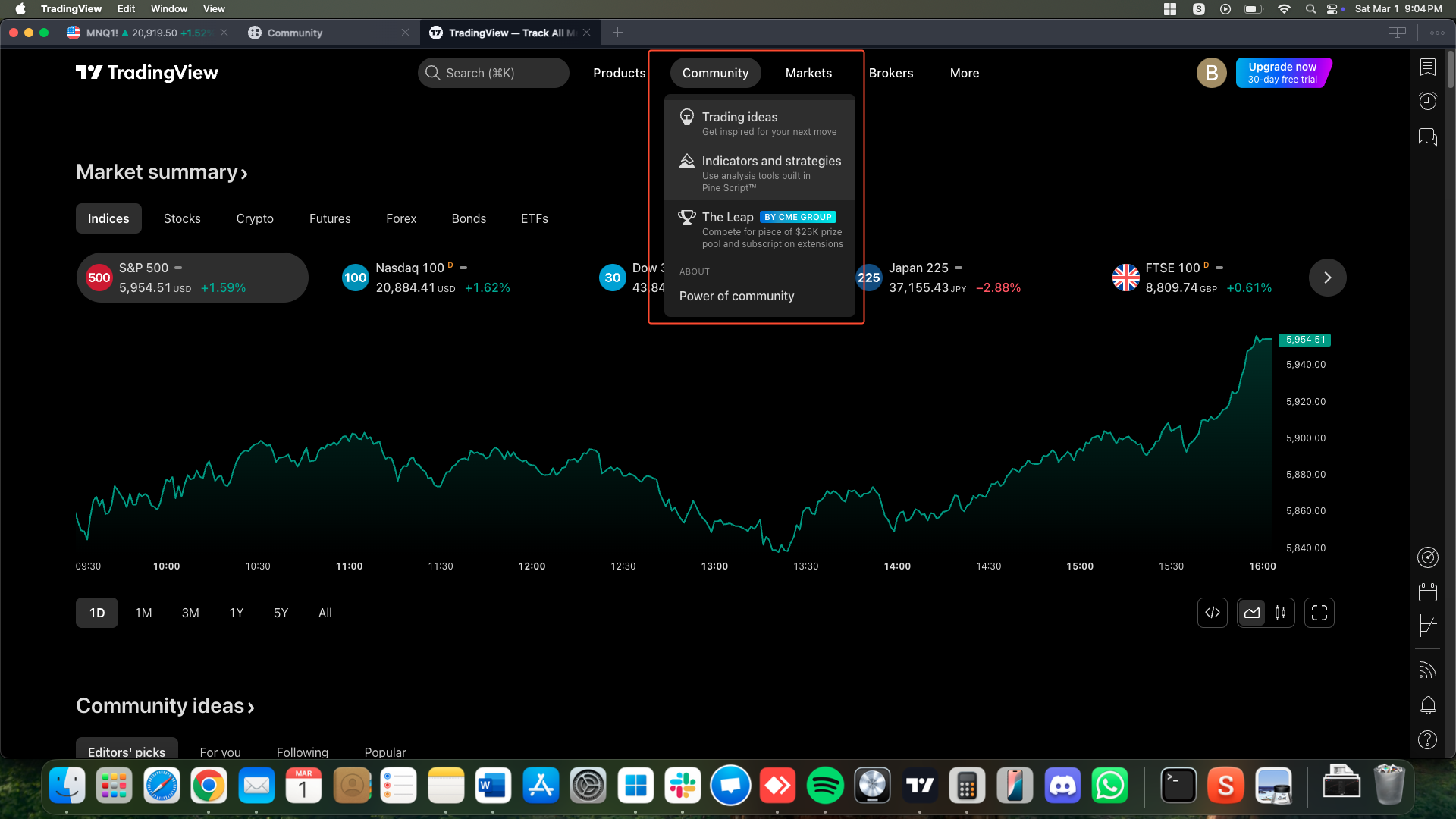
Task: Click the Indicators and strategies icon
Action: (686, 161)
